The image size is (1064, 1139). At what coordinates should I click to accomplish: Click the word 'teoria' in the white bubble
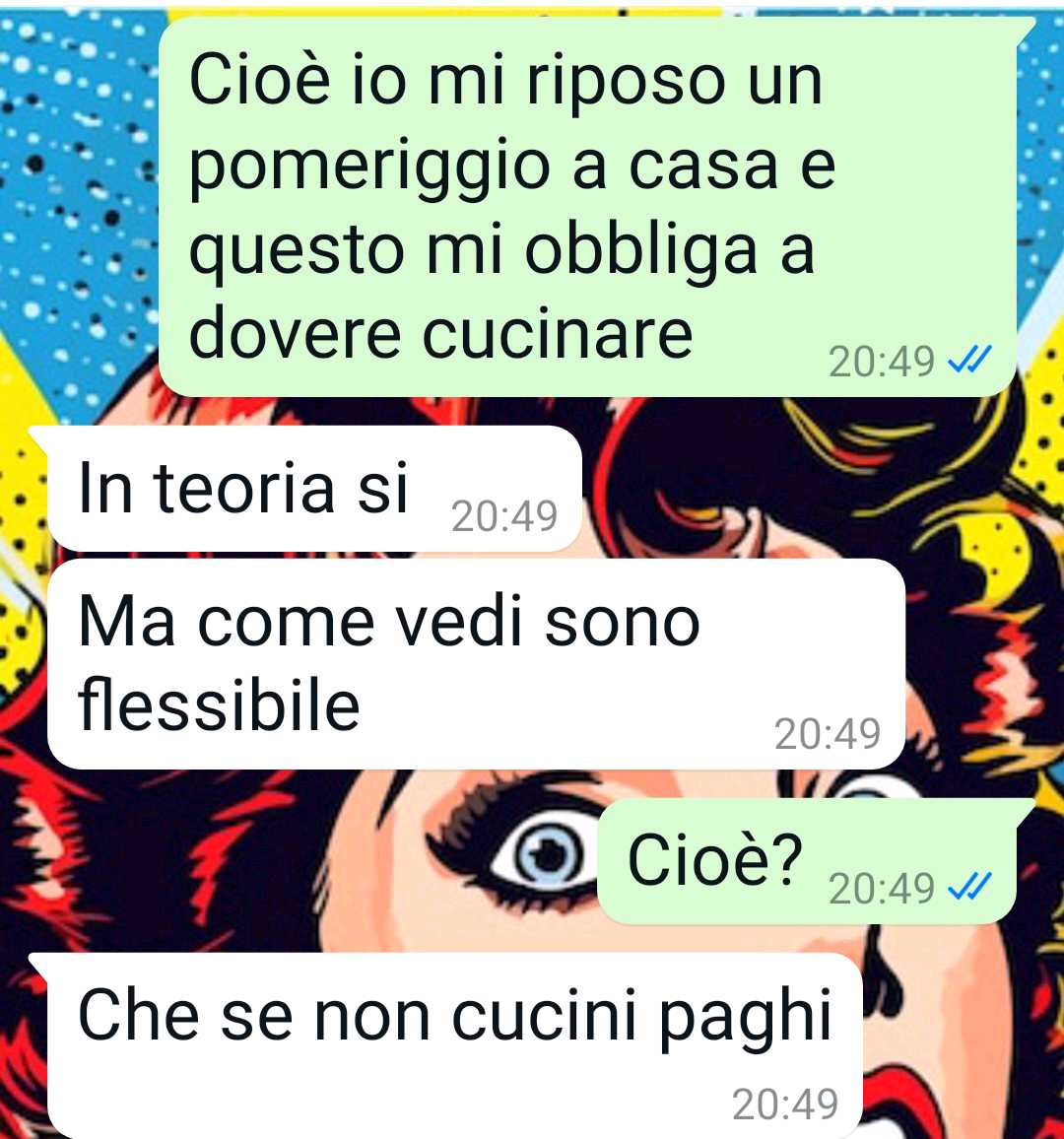(244, 488)
